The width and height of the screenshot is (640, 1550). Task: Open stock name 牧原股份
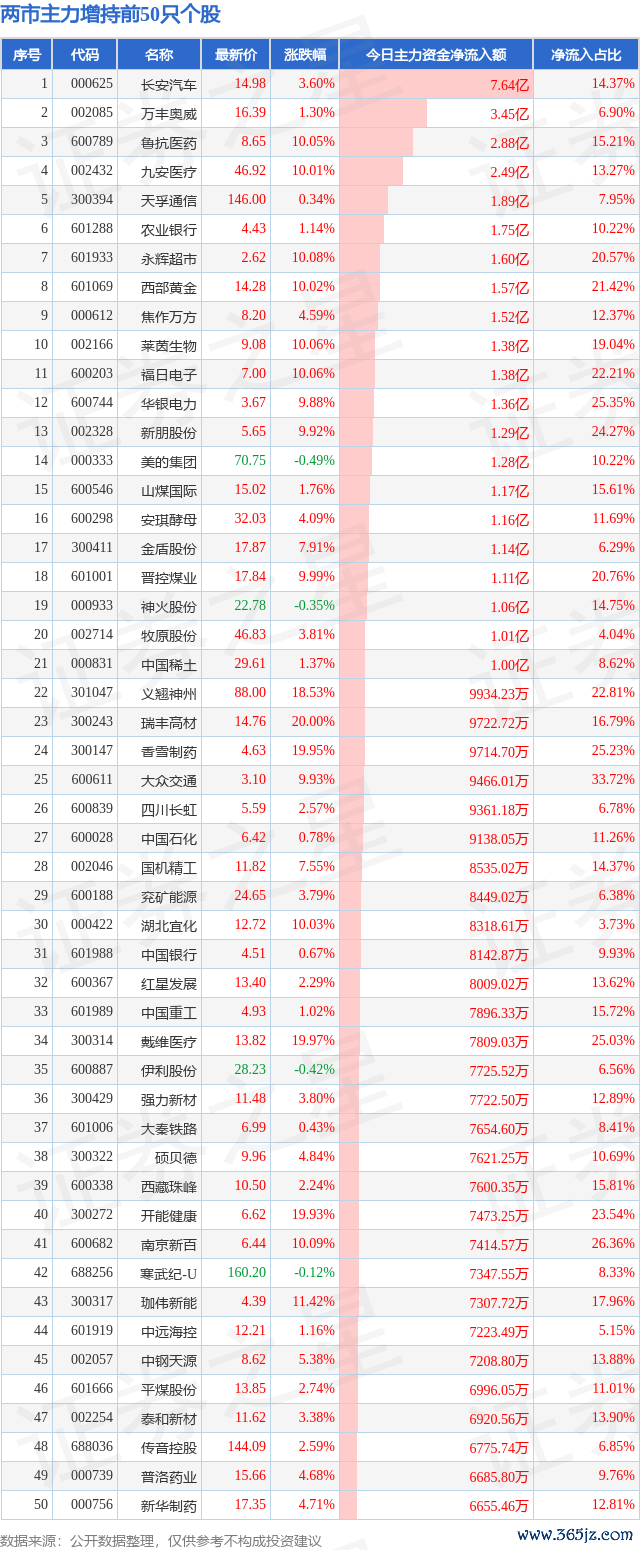[x=169, y=635]
